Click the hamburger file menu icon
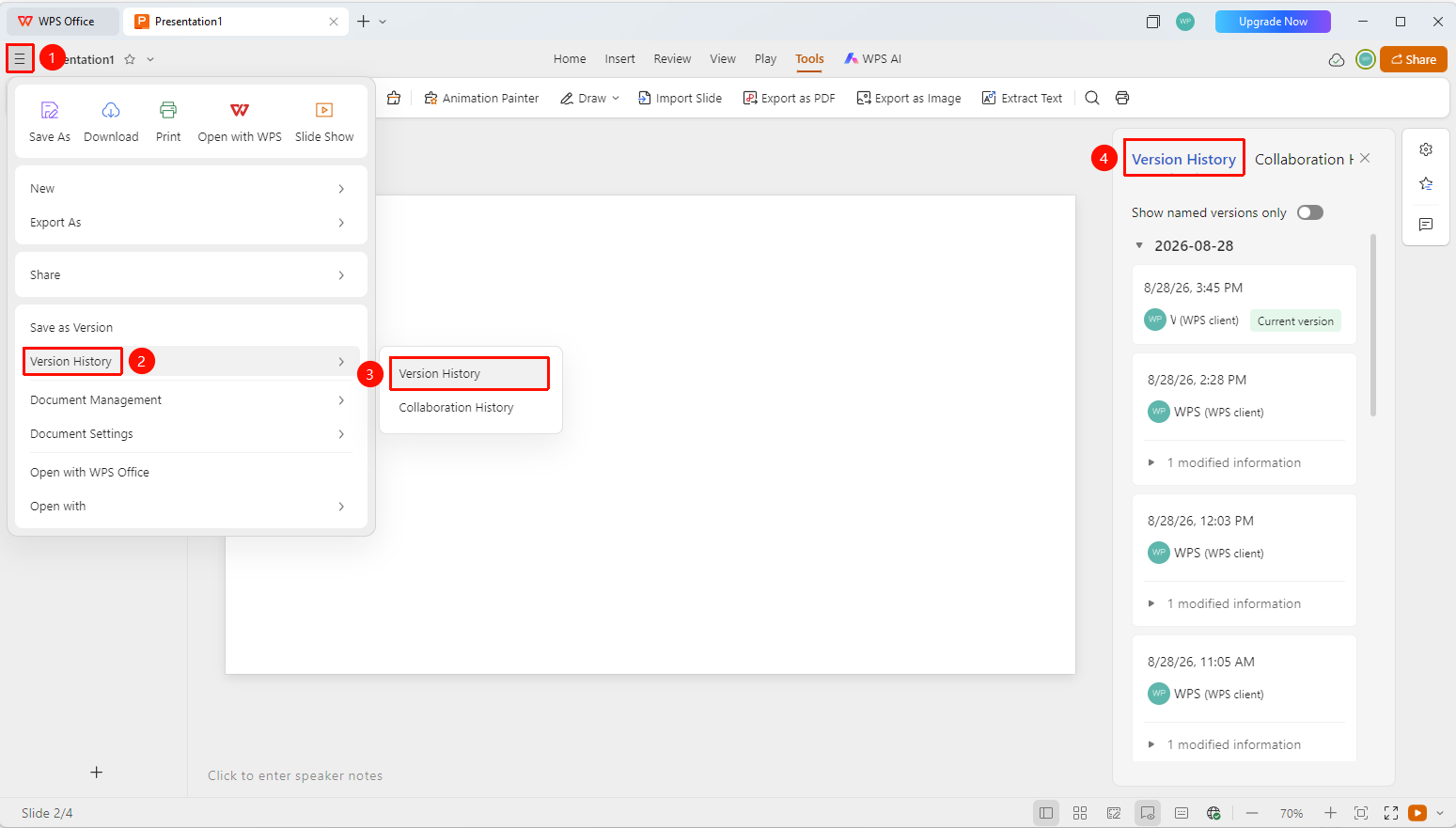This screenshot has width=1456, height=828. pyautogui.click(x=20, y=59)
